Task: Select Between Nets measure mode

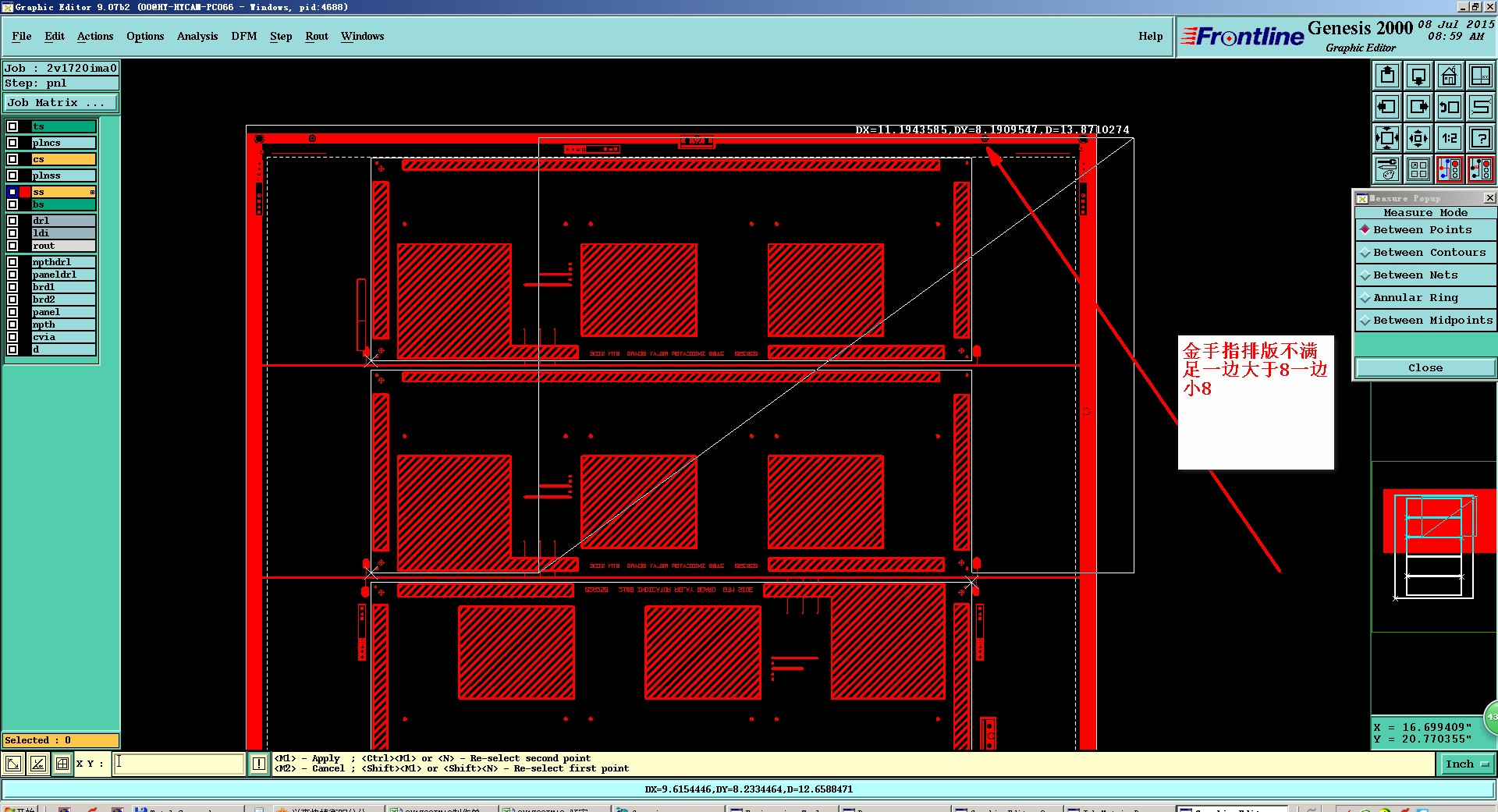Action: [1425, 275]
